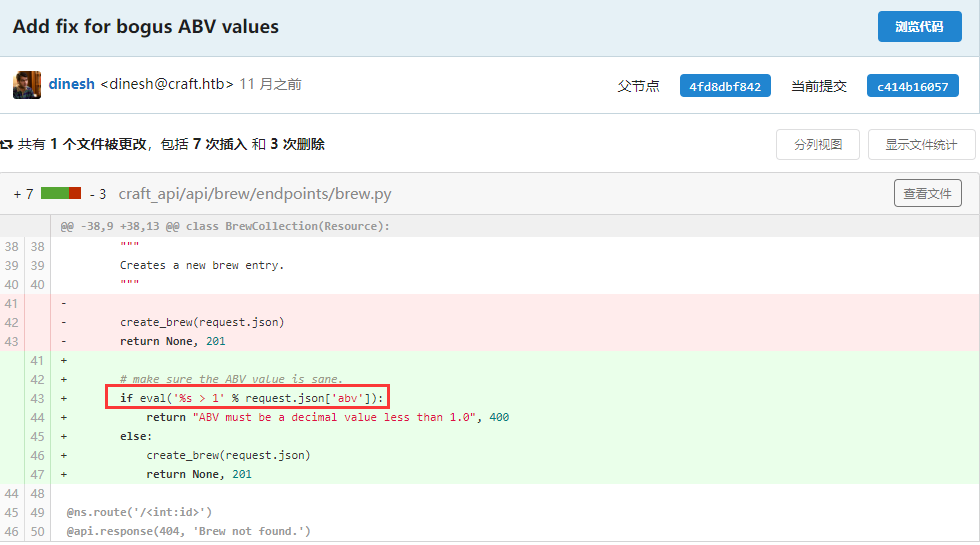The image size is (980, 545).
Task: Click 查看文件 view file button
Action: click(928, 193)
